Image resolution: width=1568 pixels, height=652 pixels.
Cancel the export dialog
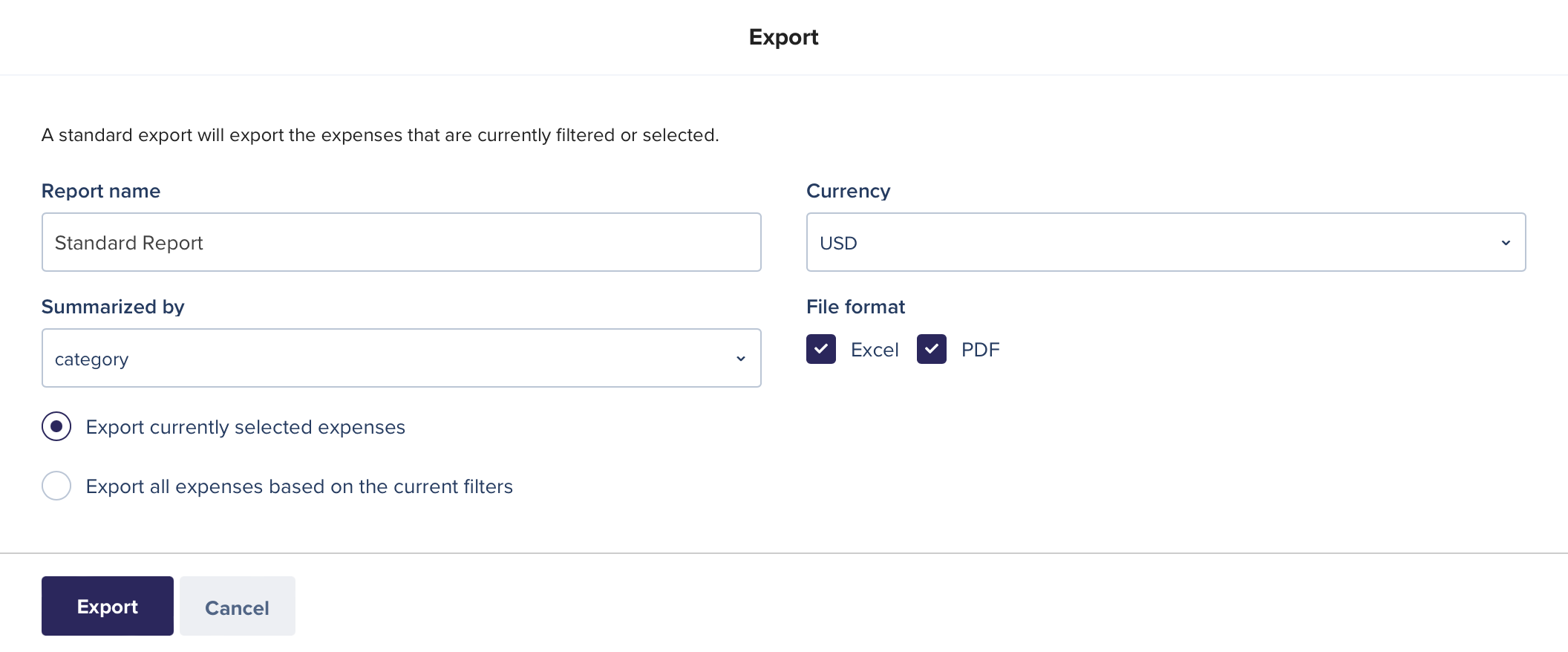238,606
